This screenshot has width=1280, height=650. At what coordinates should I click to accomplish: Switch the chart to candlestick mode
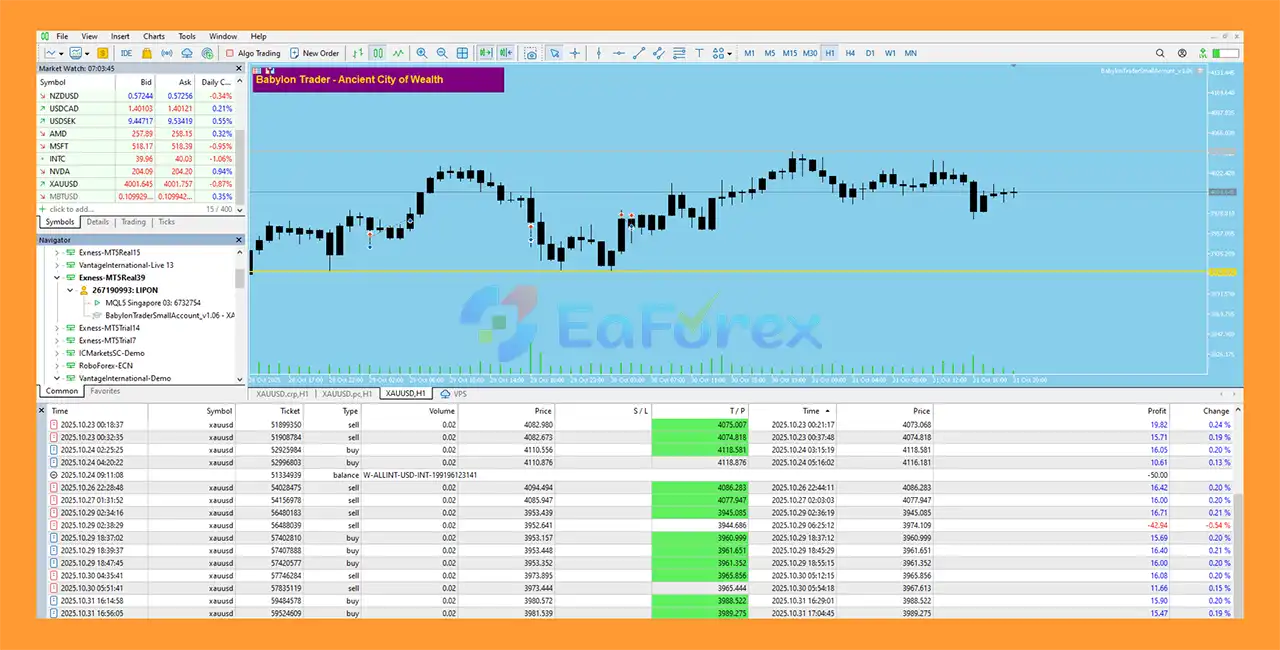point(376,53)
